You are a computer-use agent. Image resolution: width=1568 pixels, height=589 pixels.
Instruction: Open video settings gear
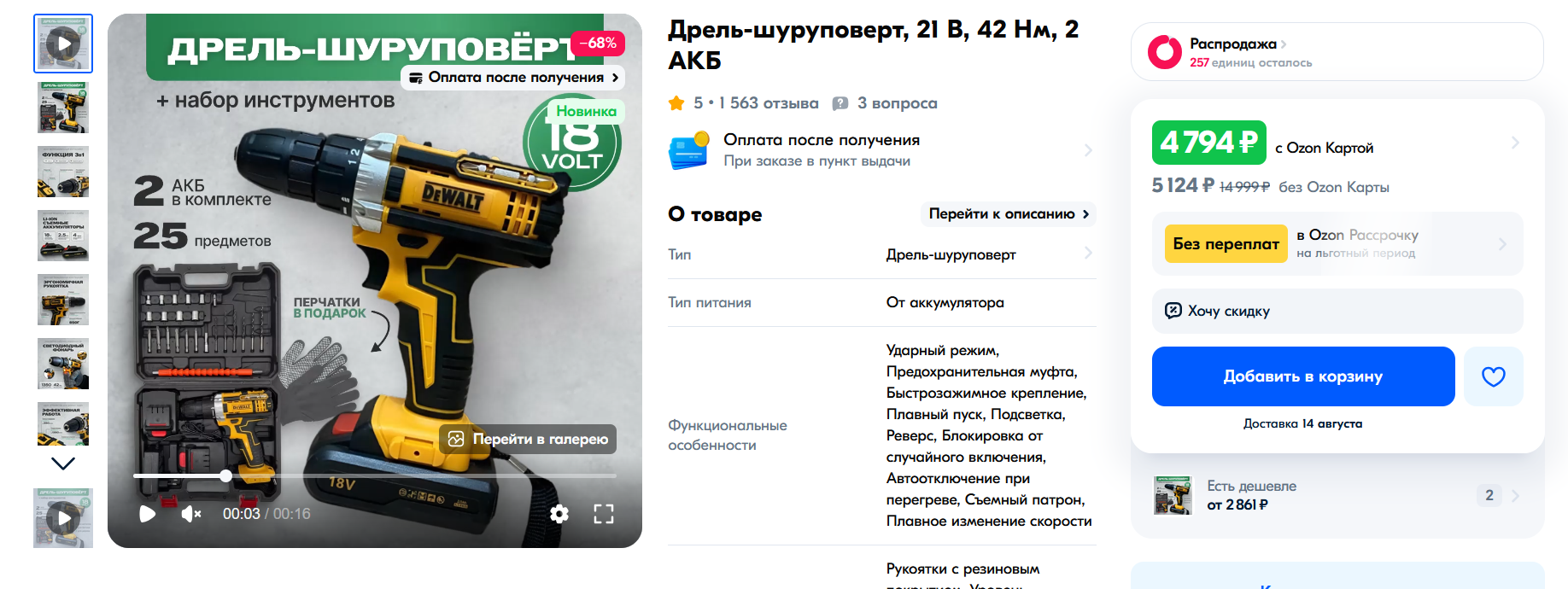559,514
